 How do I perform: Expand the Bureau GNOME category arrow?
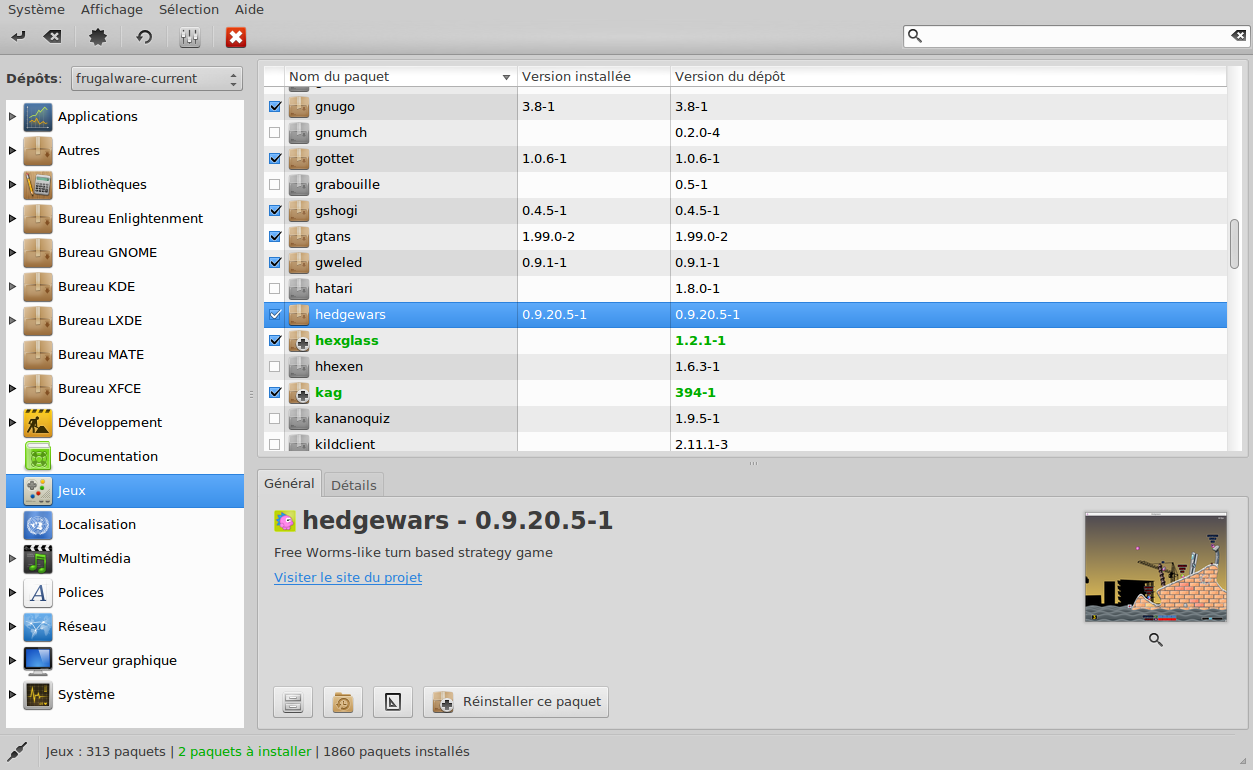(x=13, y=253)
